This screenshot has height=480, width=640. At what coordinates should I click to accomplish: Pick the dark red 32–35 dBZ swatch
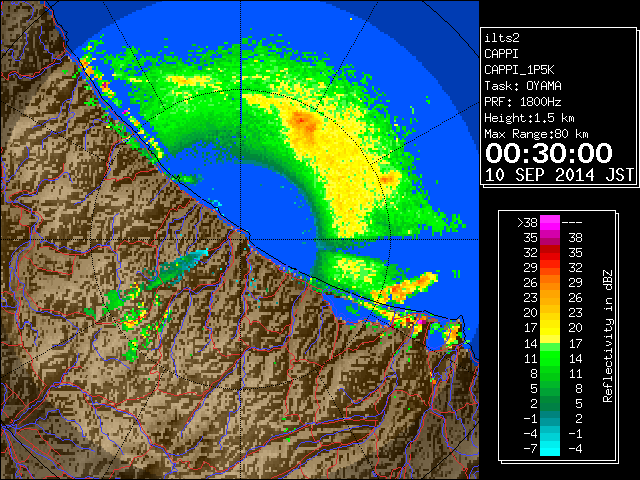coord(550,253)
